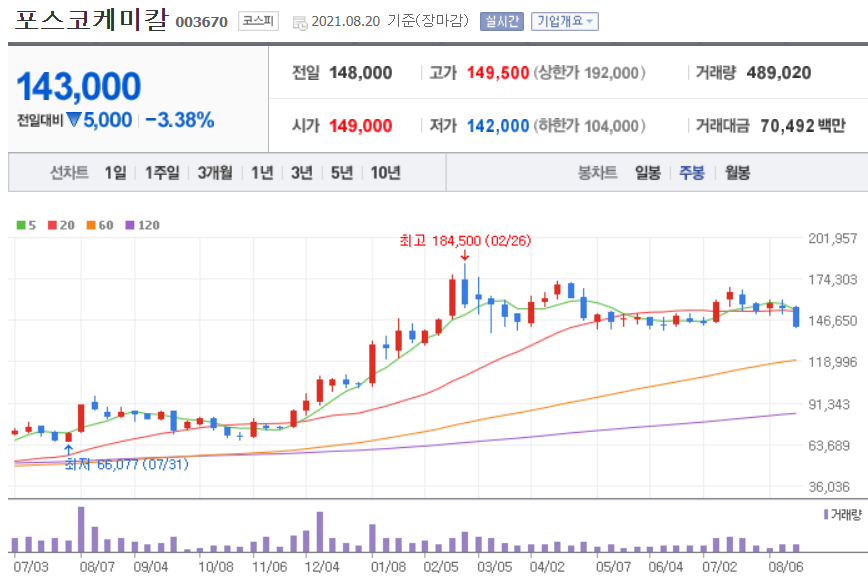Click the purple 거래량 volume legend marker
Screen dimensions: 868x580
(826, 515)
